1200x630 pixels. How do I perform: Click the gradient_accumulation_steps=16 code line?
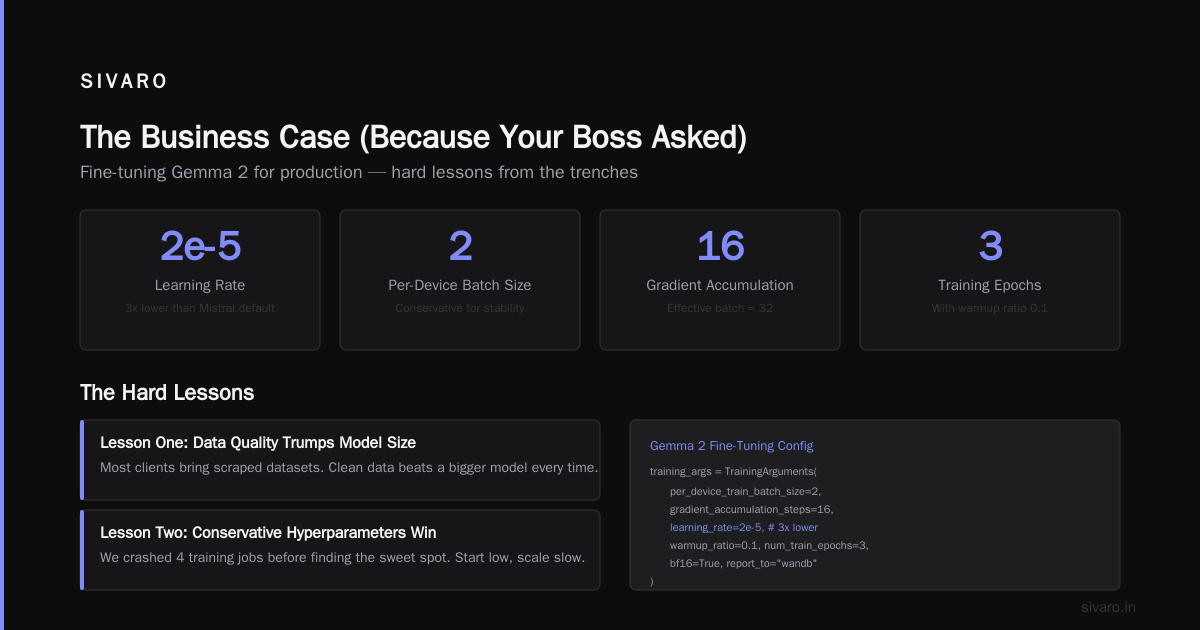[x=751, y=509]
